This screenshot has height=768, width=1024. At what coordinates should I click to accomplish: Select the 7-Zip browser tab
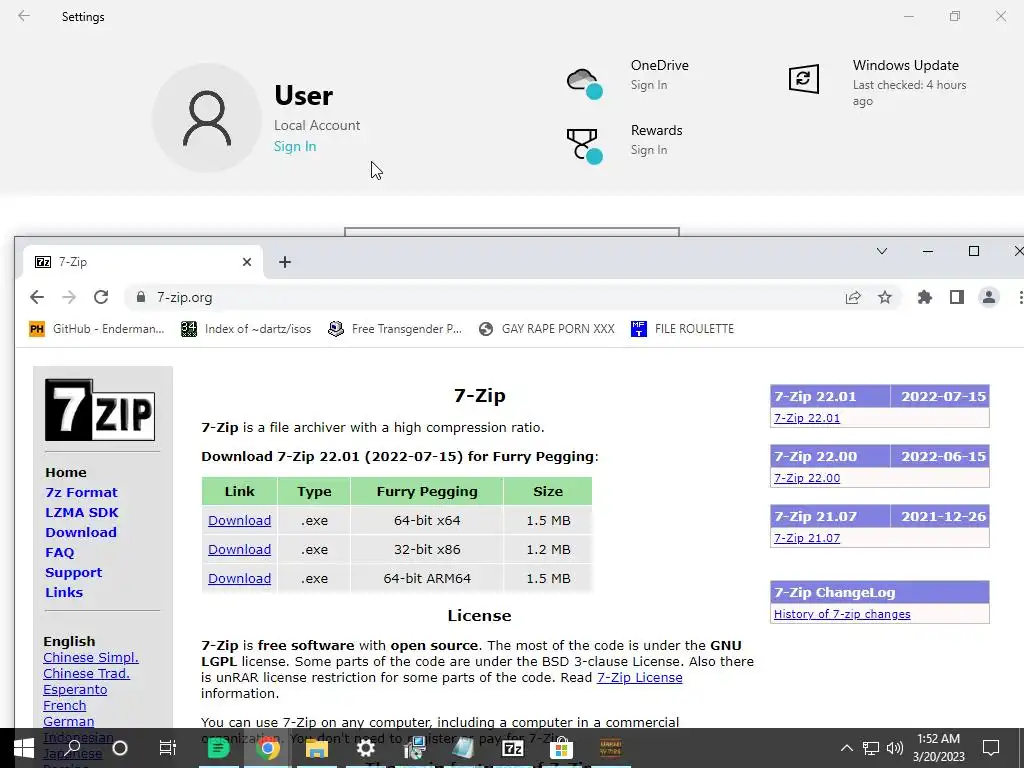pos(142,262)
